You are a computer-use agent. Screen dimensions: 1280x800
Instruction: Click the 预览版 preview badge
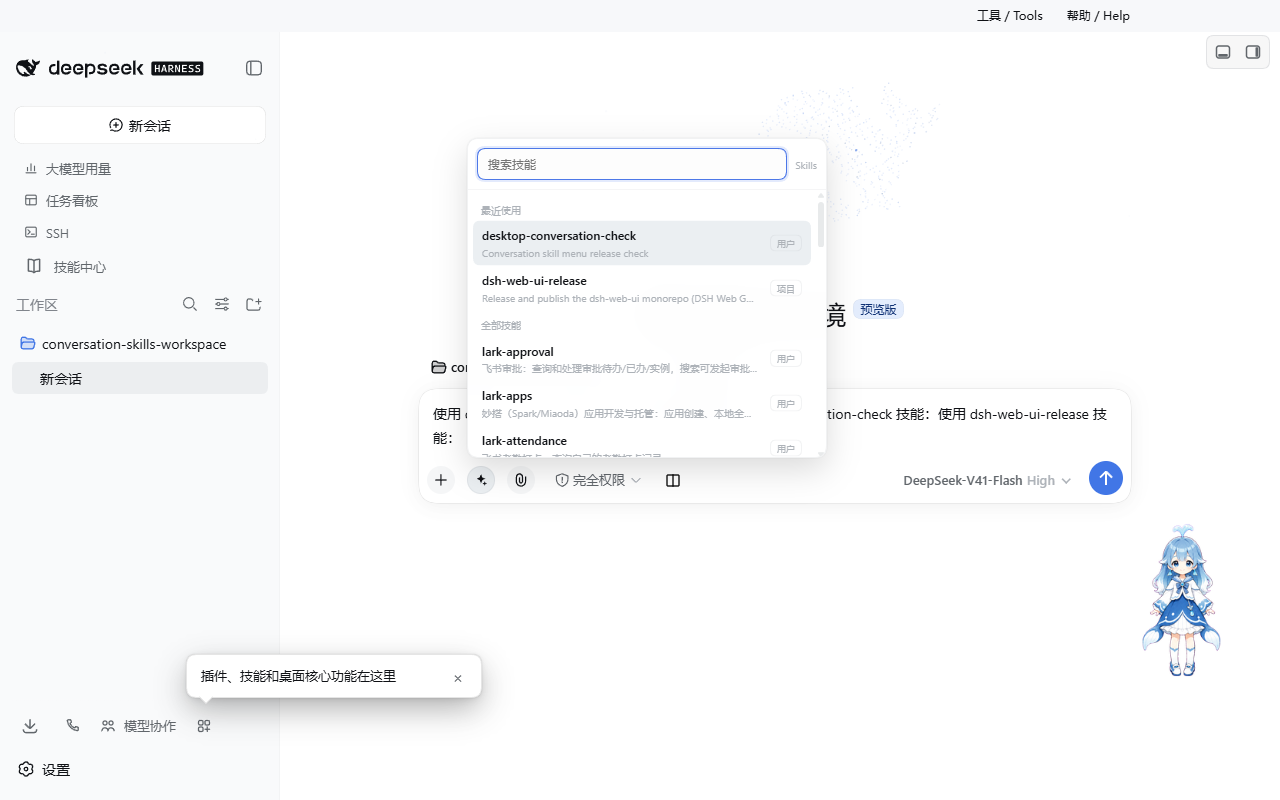click(x=878, y=309)
